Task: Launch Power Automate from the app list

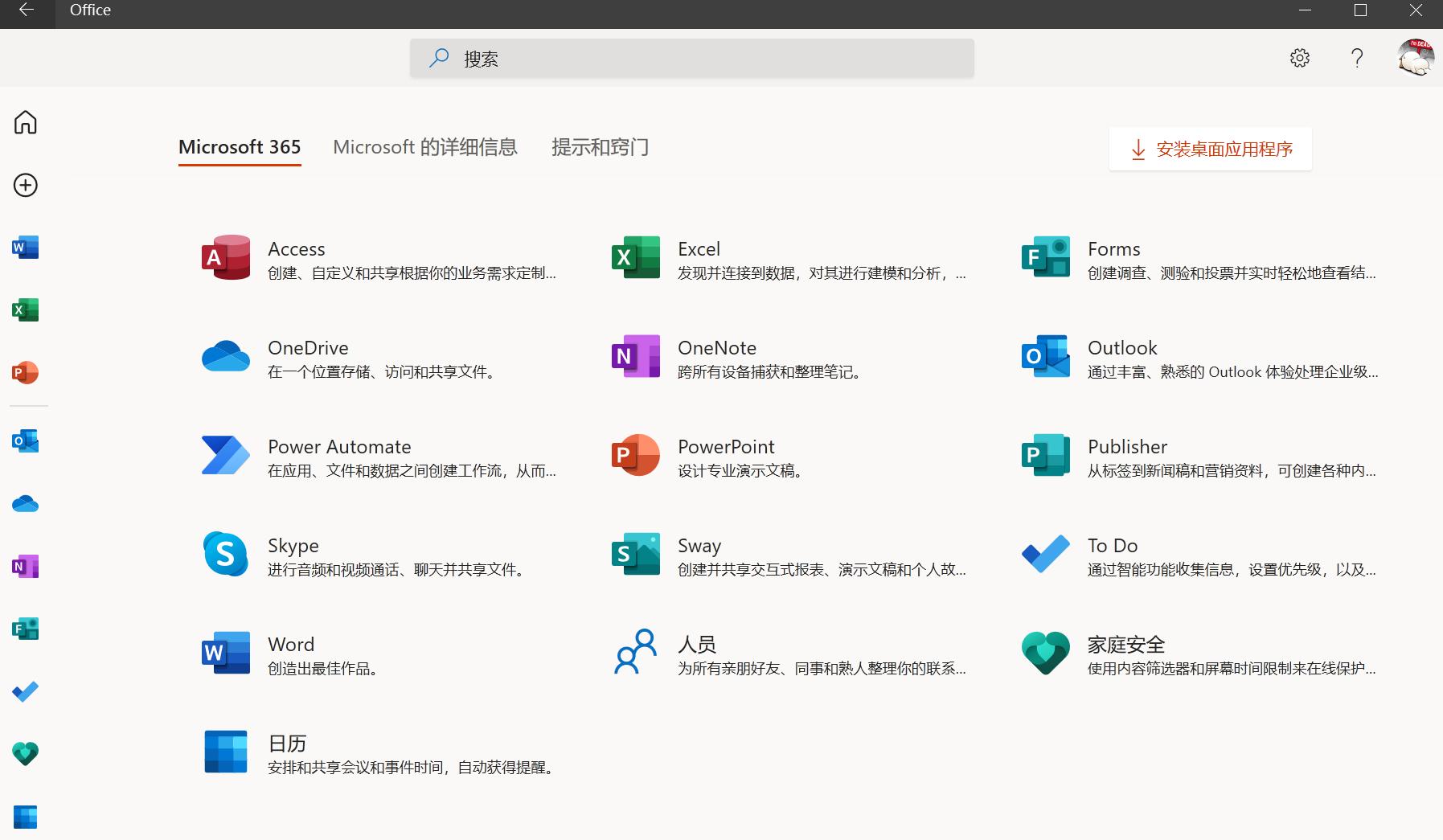Action: coord(378,457)
